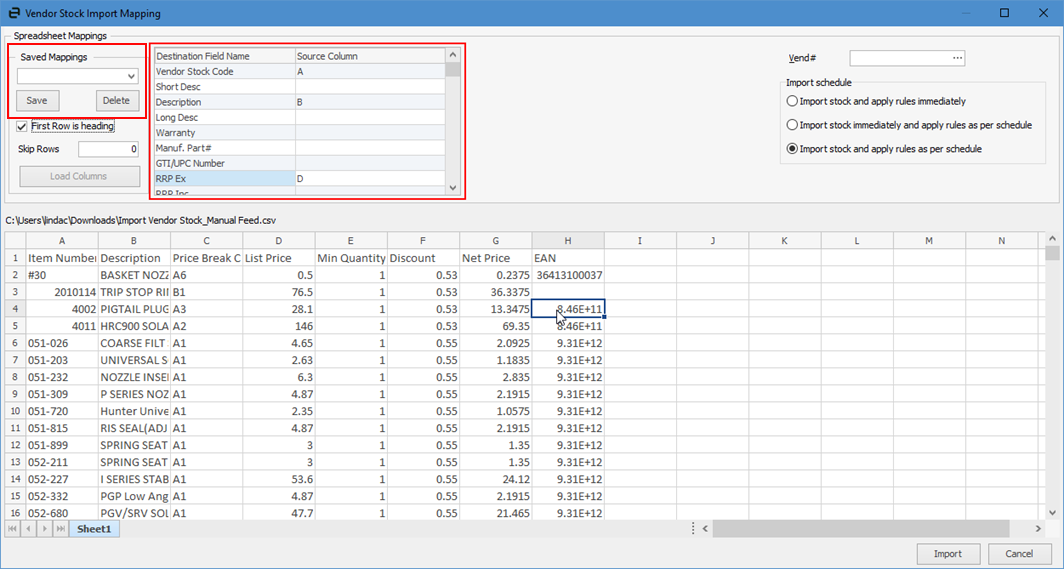
Task: Jump to last sheet navigation arrow
Action: (x=60, y=528)
